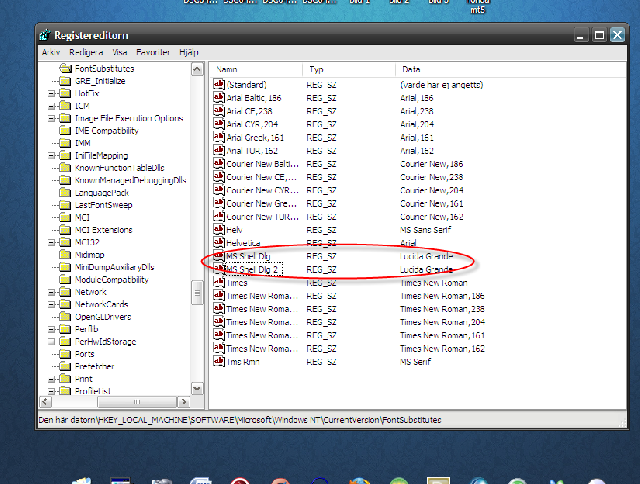
Task: Open the Arkiv menu
Action: click(51, 52)
